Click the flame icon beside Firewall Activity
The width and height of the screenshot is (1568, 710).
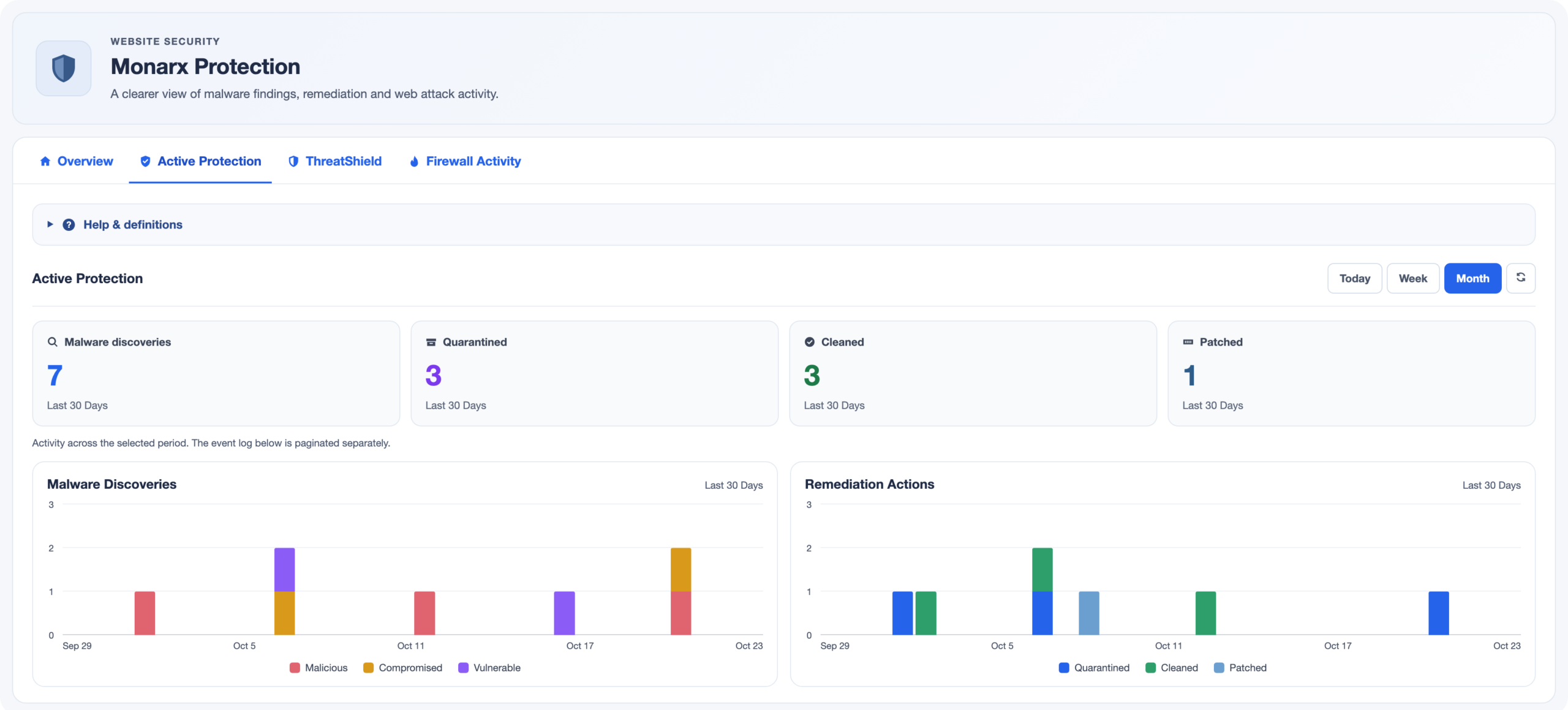(414, 161)
